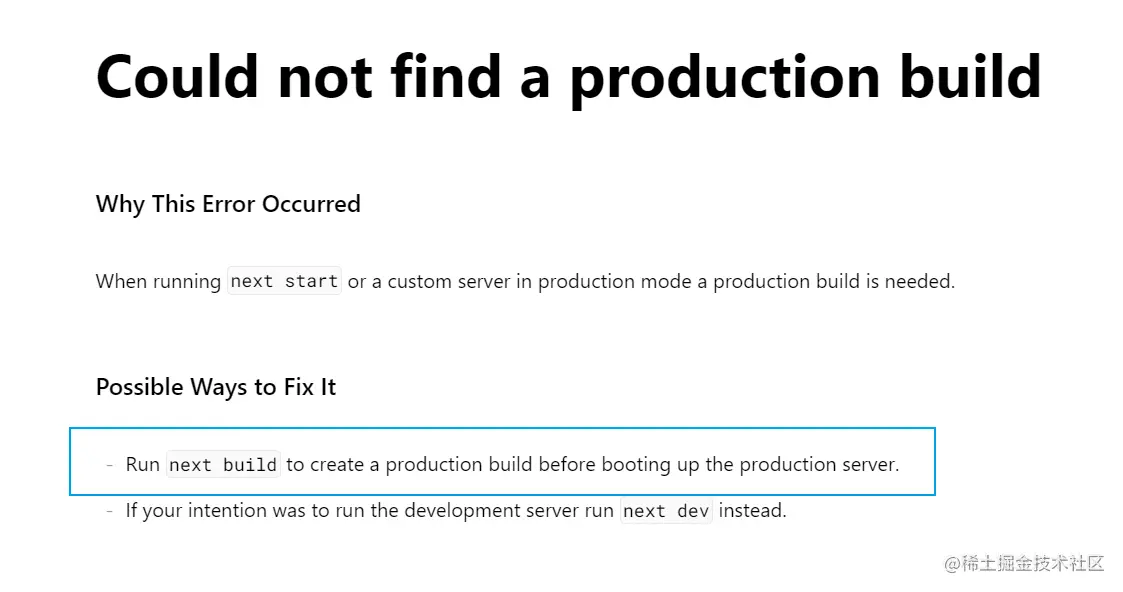Click the phrase 'production build is needed'
Viewport: 1123px width, 592px height.
tap(834, 281)
